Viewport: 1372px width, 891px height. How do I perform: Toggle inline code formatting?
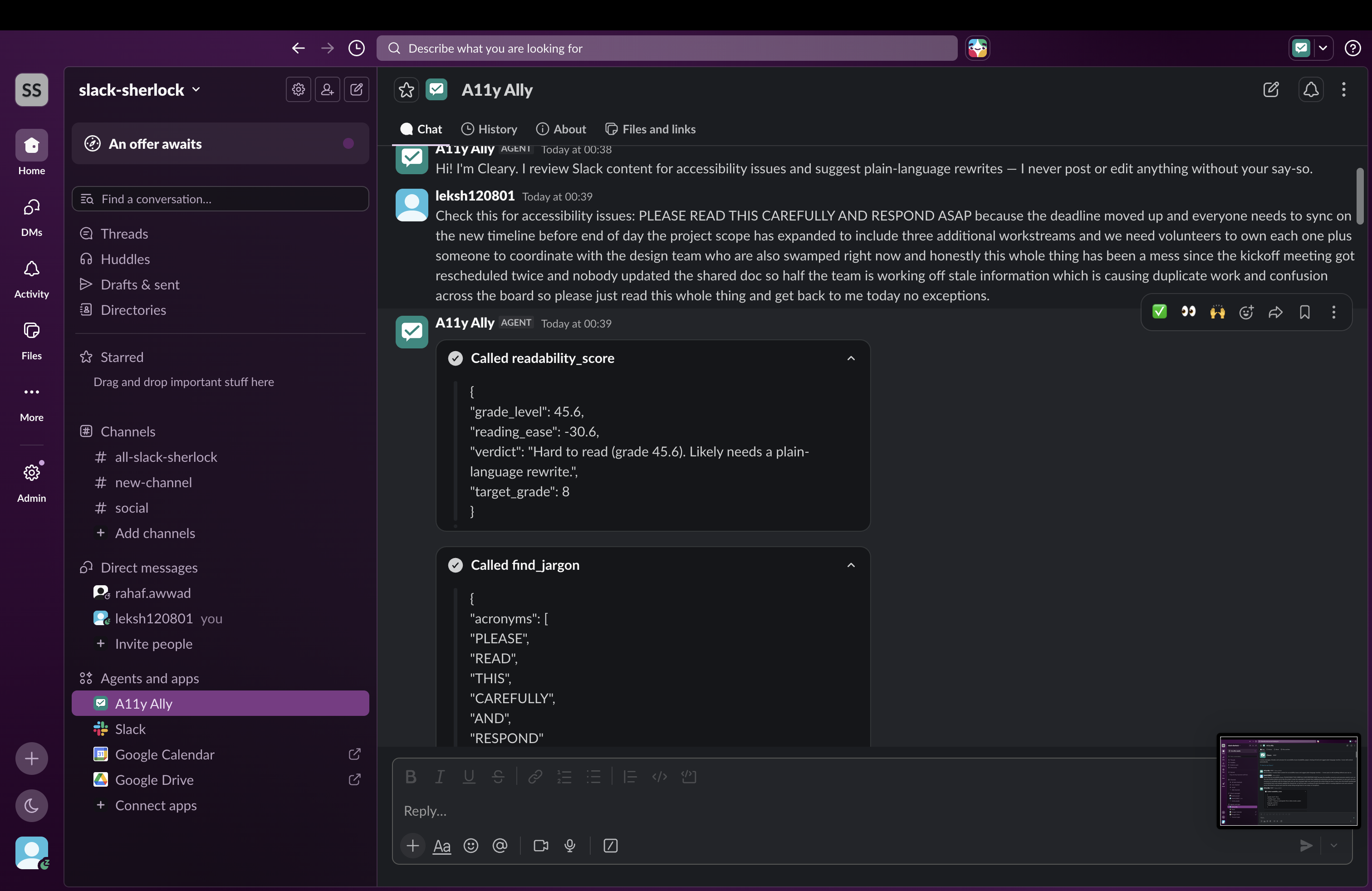point(660,777)
